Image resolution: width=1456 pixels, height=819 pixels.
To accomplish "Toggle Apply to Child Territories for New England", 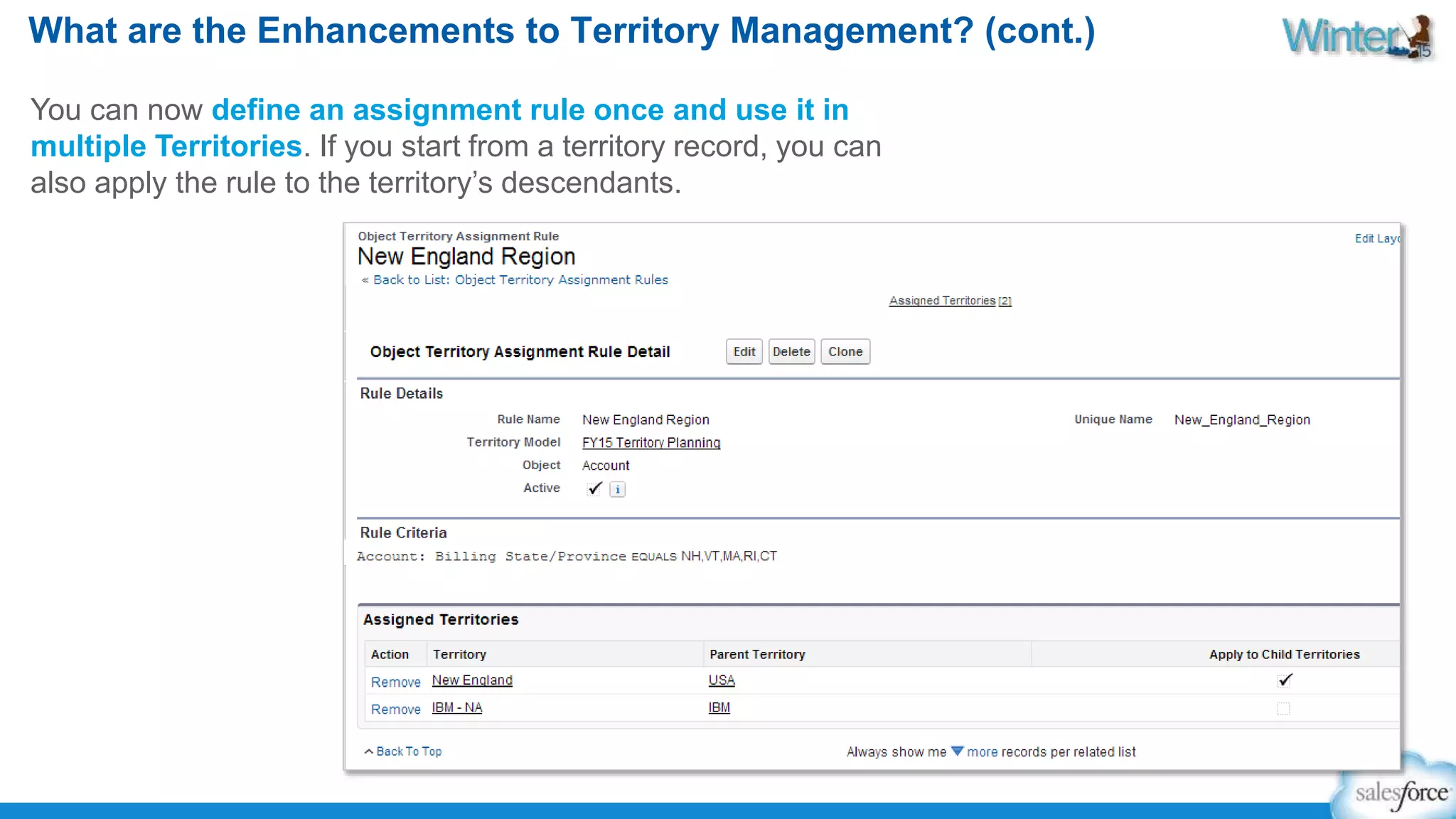I will [1284, 680].
